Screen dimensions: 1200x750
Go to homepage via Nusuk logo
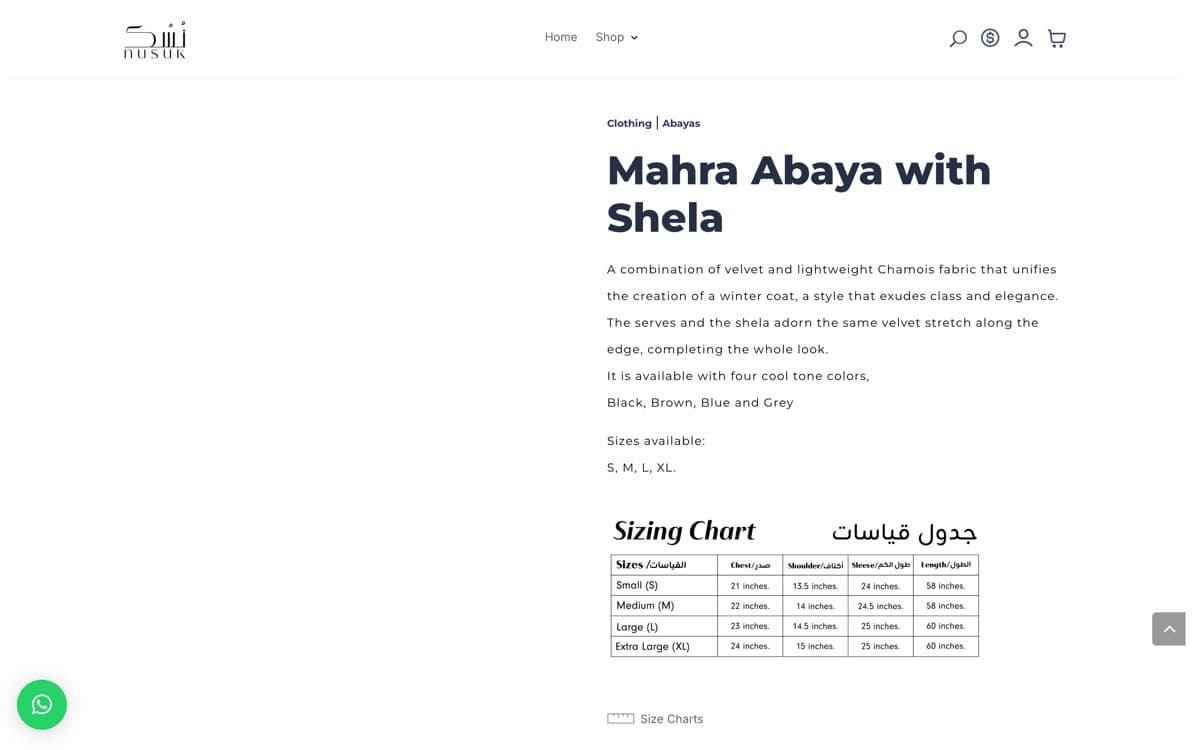coord(155,40)
